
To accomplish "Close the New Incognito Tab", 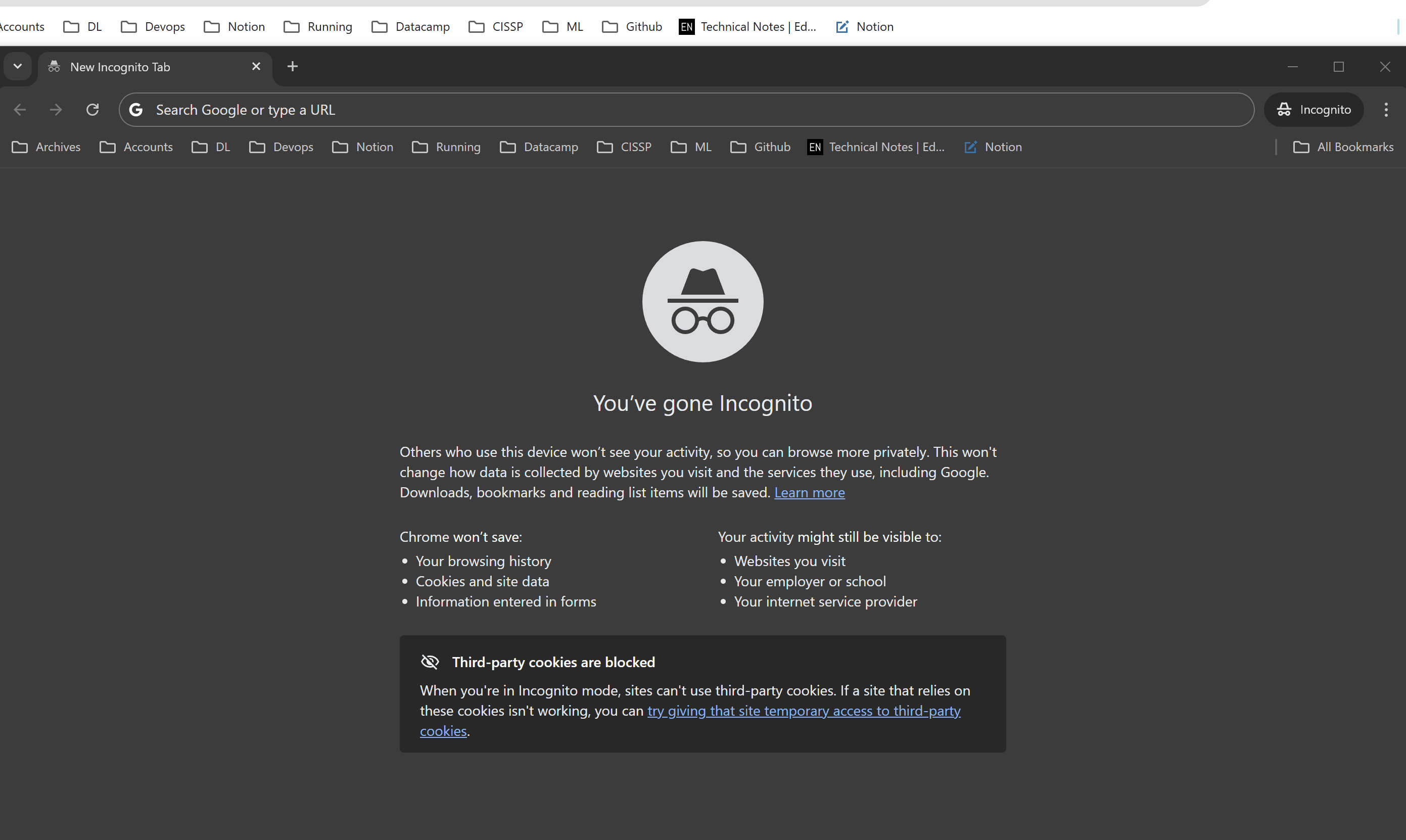I will [256, 66].
